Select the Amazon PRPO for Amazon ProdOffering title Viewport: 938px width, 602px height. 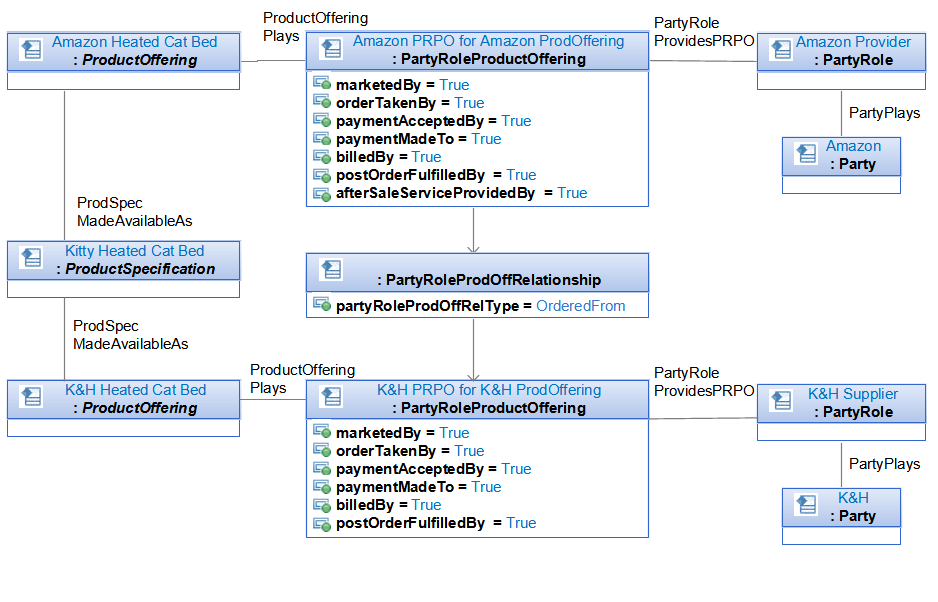coord(488,41)
